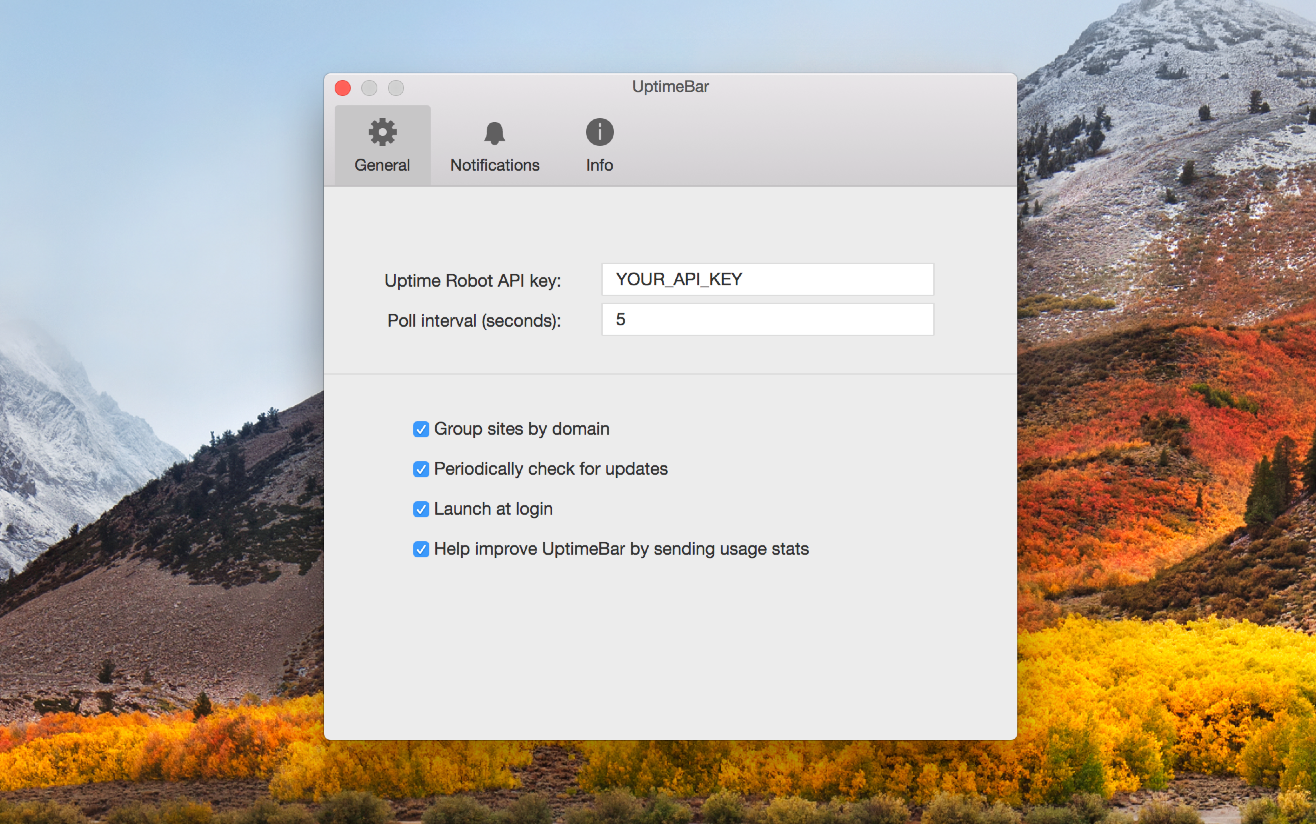Select the General tab label
This screenshot has width=1316, height=824.
tap(382, 165)
